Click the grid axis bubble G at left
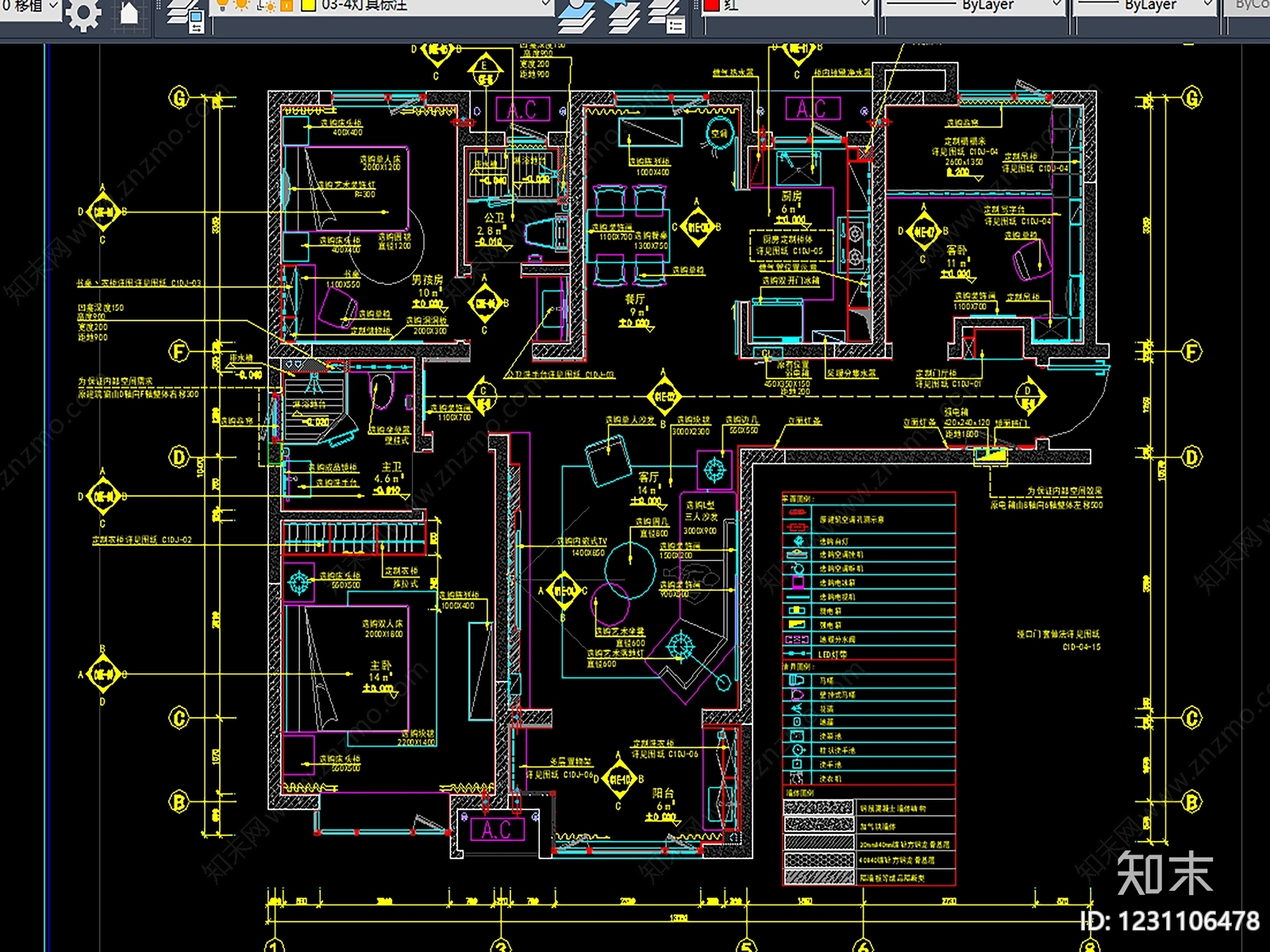 click(180, 98)
